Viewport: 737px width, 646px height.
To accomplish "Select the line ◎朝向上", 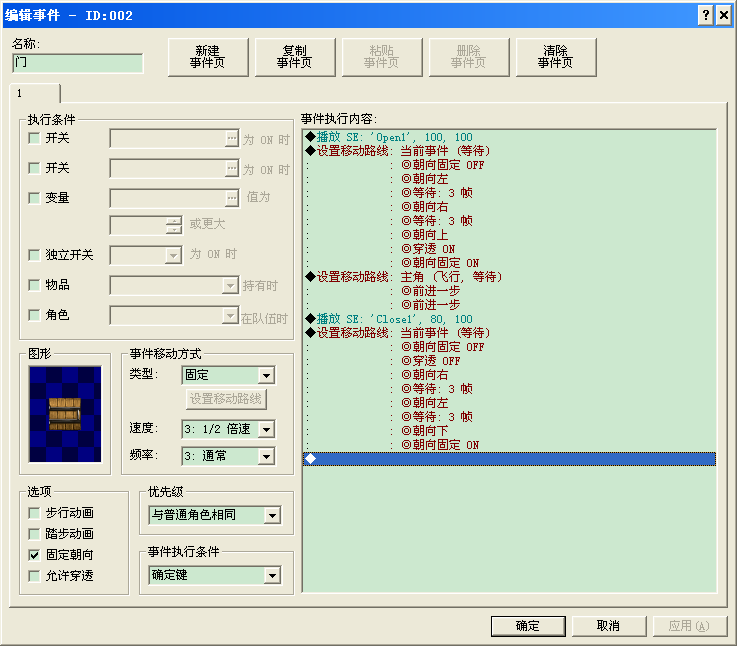I will pyautogui.click(x=510, y=235).
